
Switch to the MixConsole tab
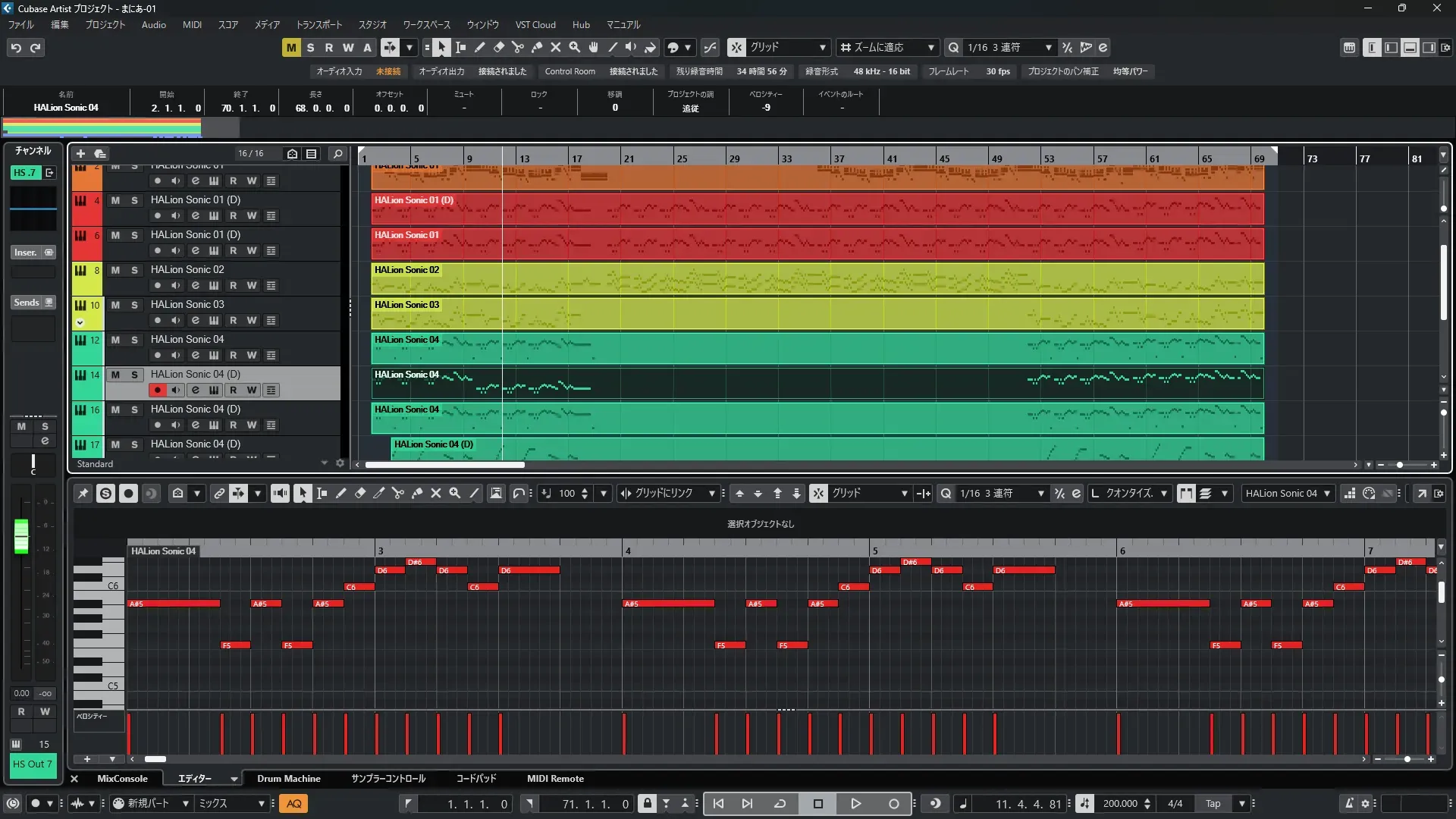(122, 779)
